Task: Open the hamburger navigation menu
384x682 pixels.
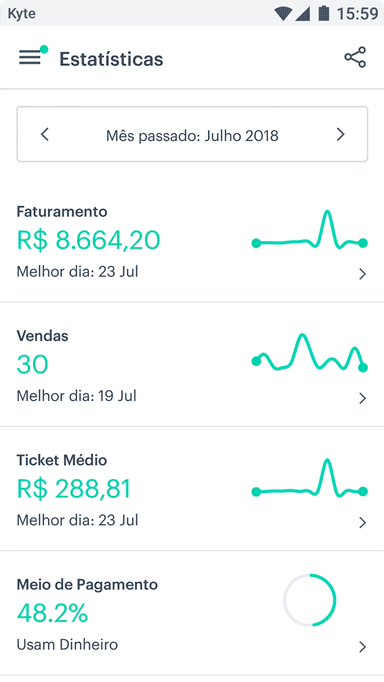Action: [30, 58]
